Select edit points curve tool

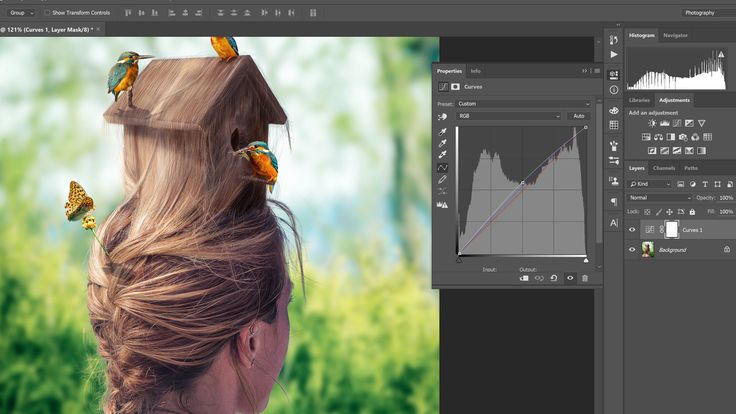click(x=442, y=168)
